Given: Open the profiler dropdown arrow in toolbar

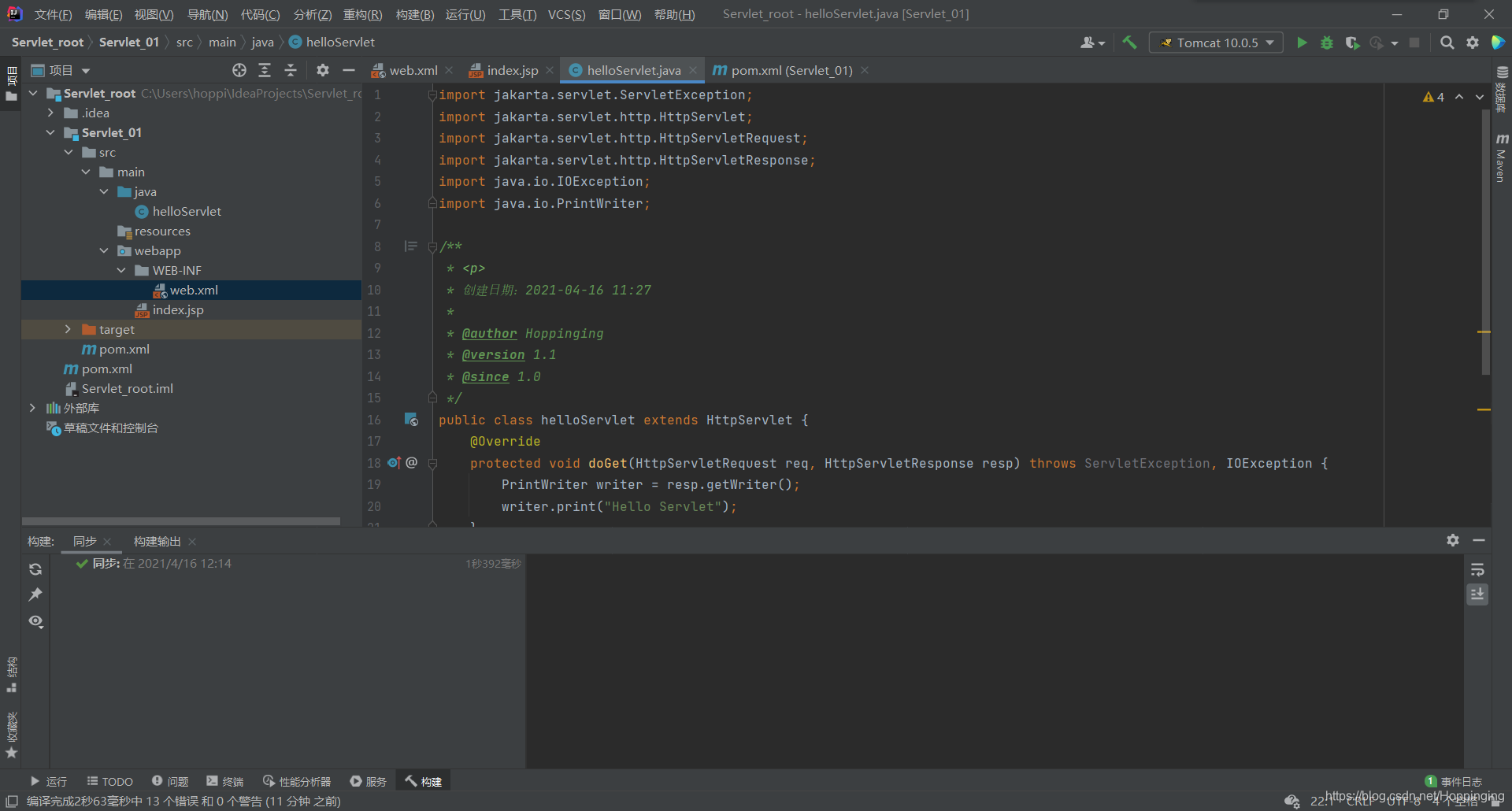Looking at the screenshot, I should point(1395,43).
